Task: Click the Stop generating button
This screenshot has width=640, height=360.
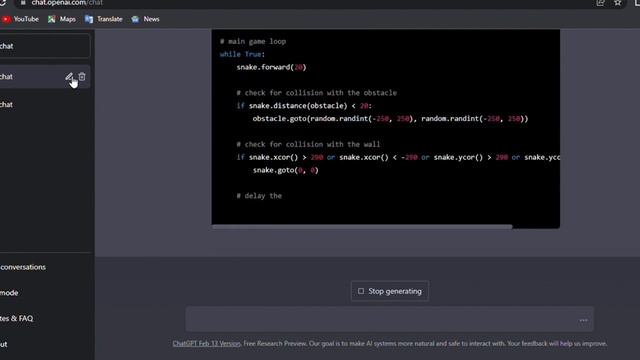Action: (390, 291)
